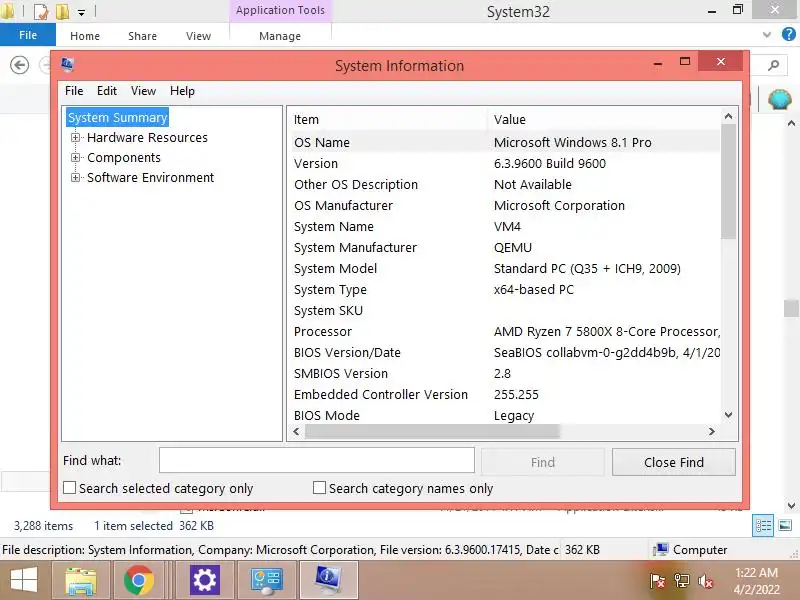800x600 pixels.
Task: Expand the Software Environment node
Action: coord(76,177)
